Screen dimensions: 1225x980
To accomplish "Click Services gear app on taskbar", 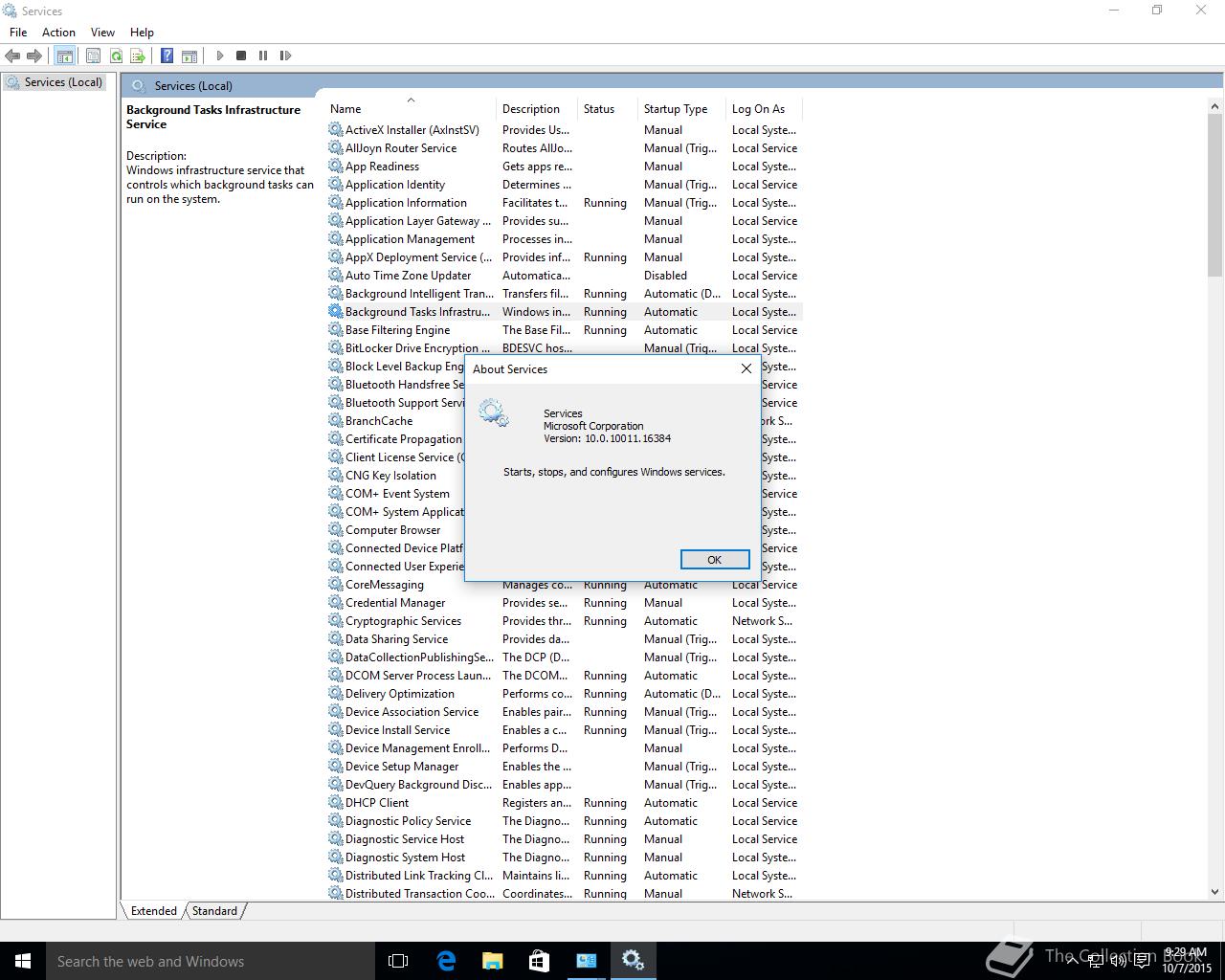I will pos(633,961).
